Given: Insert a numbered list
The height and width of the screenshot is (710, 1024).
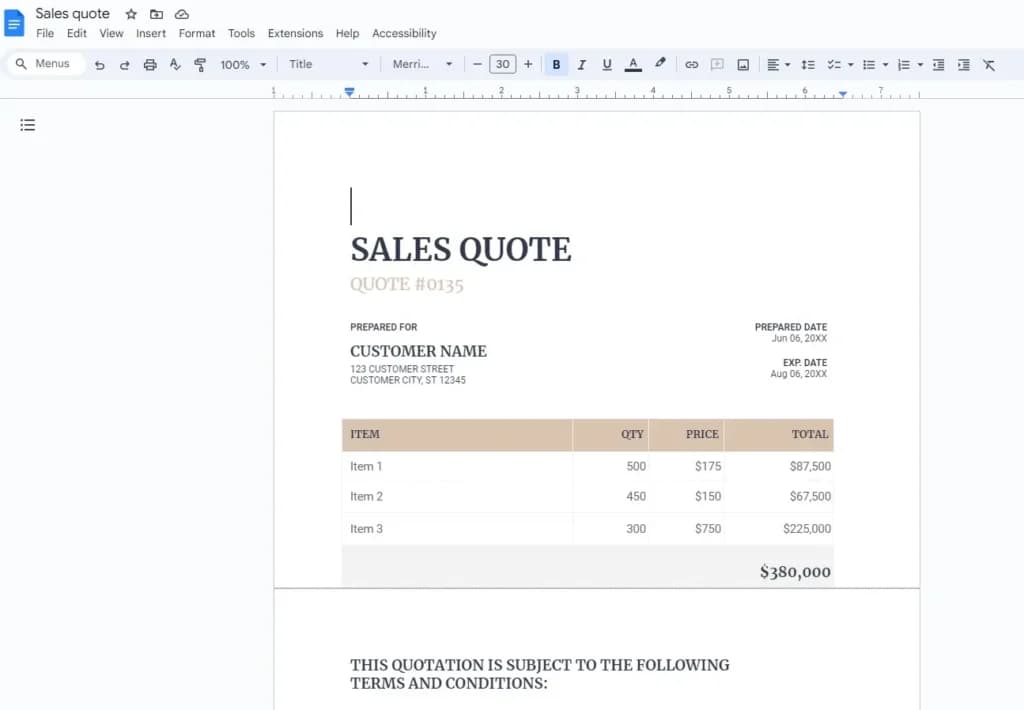Looking at the screenshot, I should [x=904, y=65].
